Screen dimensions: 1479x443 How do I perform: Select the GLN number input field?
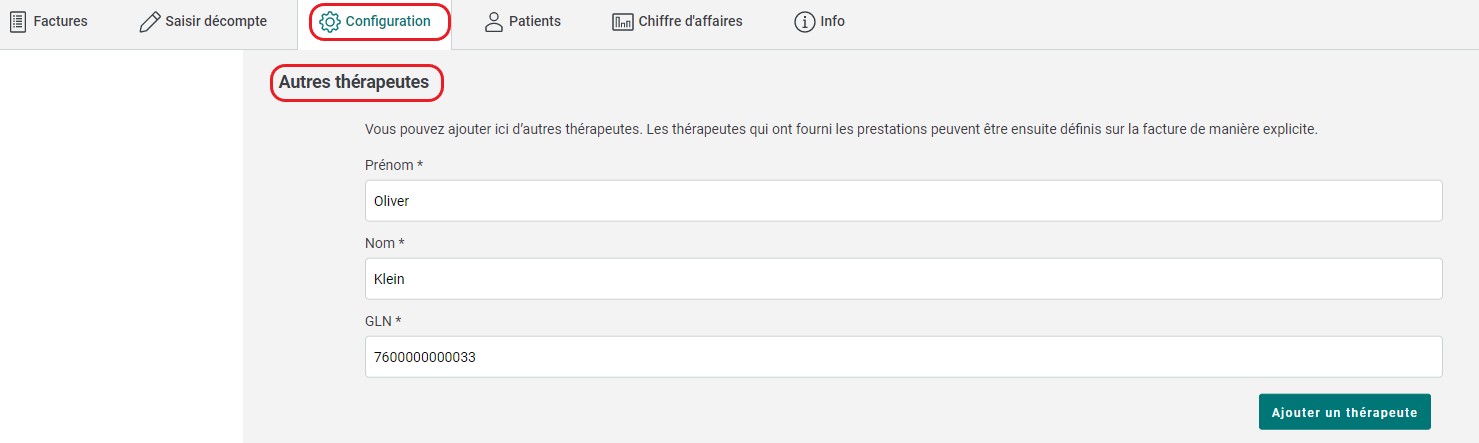(904, 357)
